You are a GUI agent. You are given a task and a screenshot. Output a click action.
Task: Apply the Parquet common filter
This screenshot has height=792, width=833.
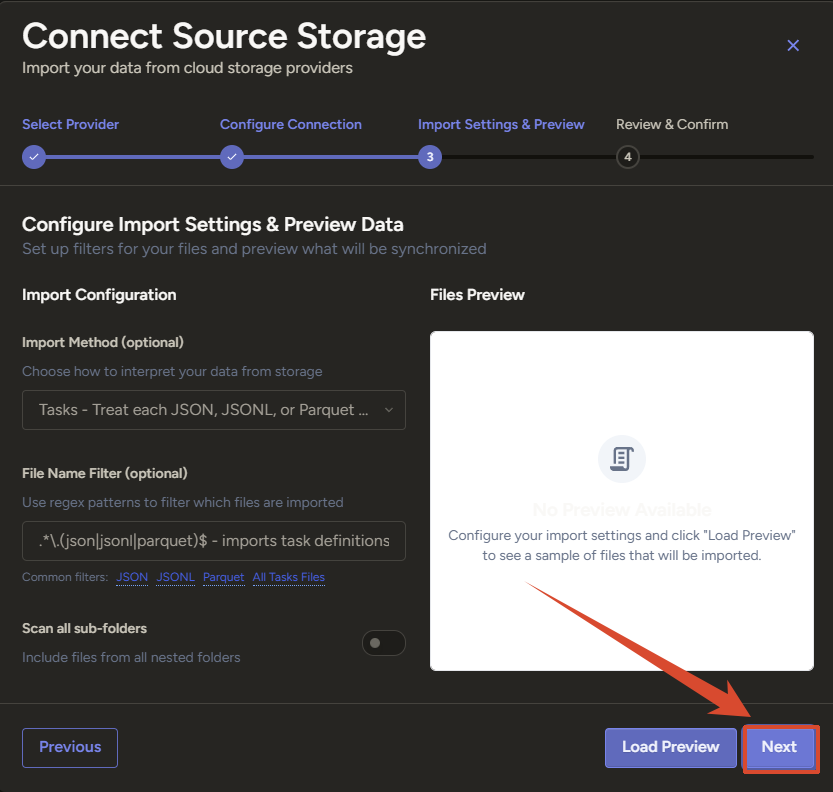[224, 577]
